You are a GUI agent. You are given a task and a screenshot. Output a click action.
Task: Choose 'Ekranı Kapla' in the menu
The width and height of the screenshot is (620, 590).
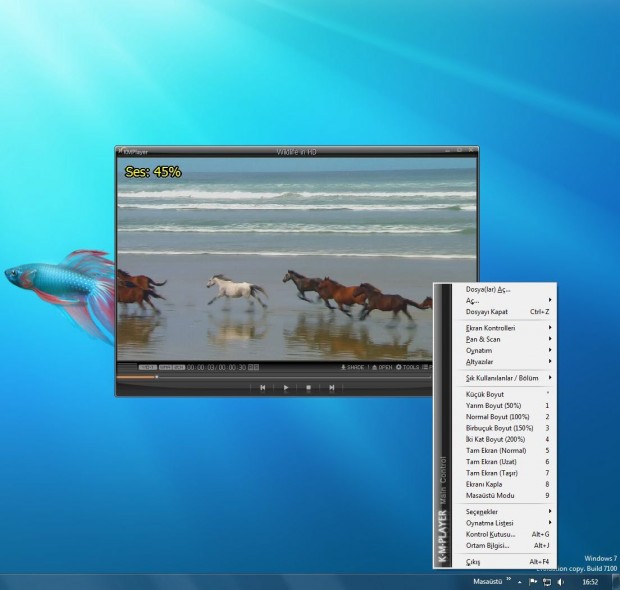[503, 484]
